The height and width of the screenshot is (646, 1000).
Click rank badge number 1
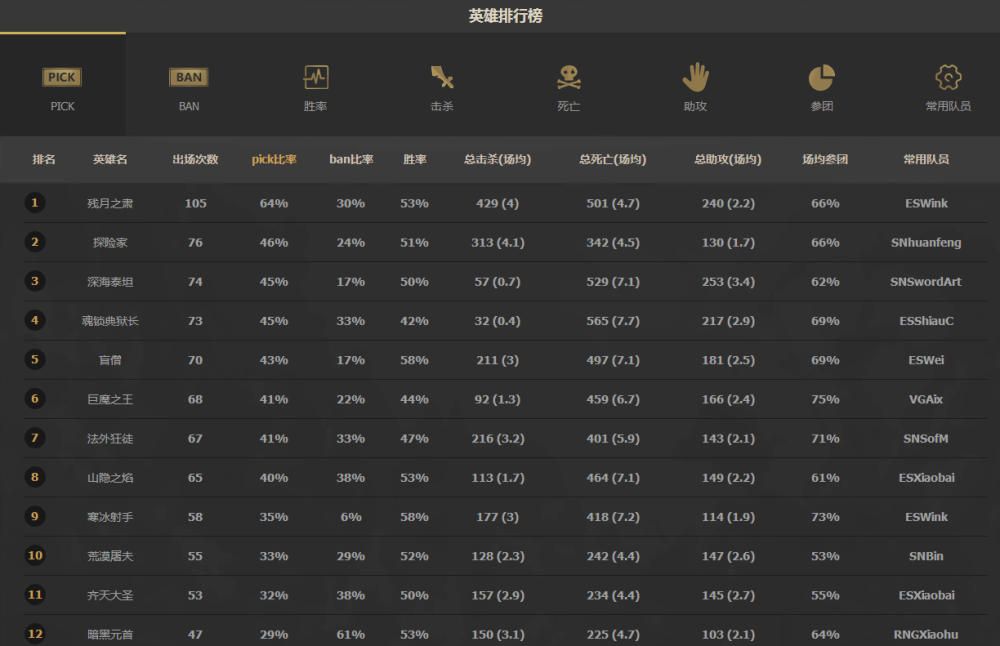(35, 203)
